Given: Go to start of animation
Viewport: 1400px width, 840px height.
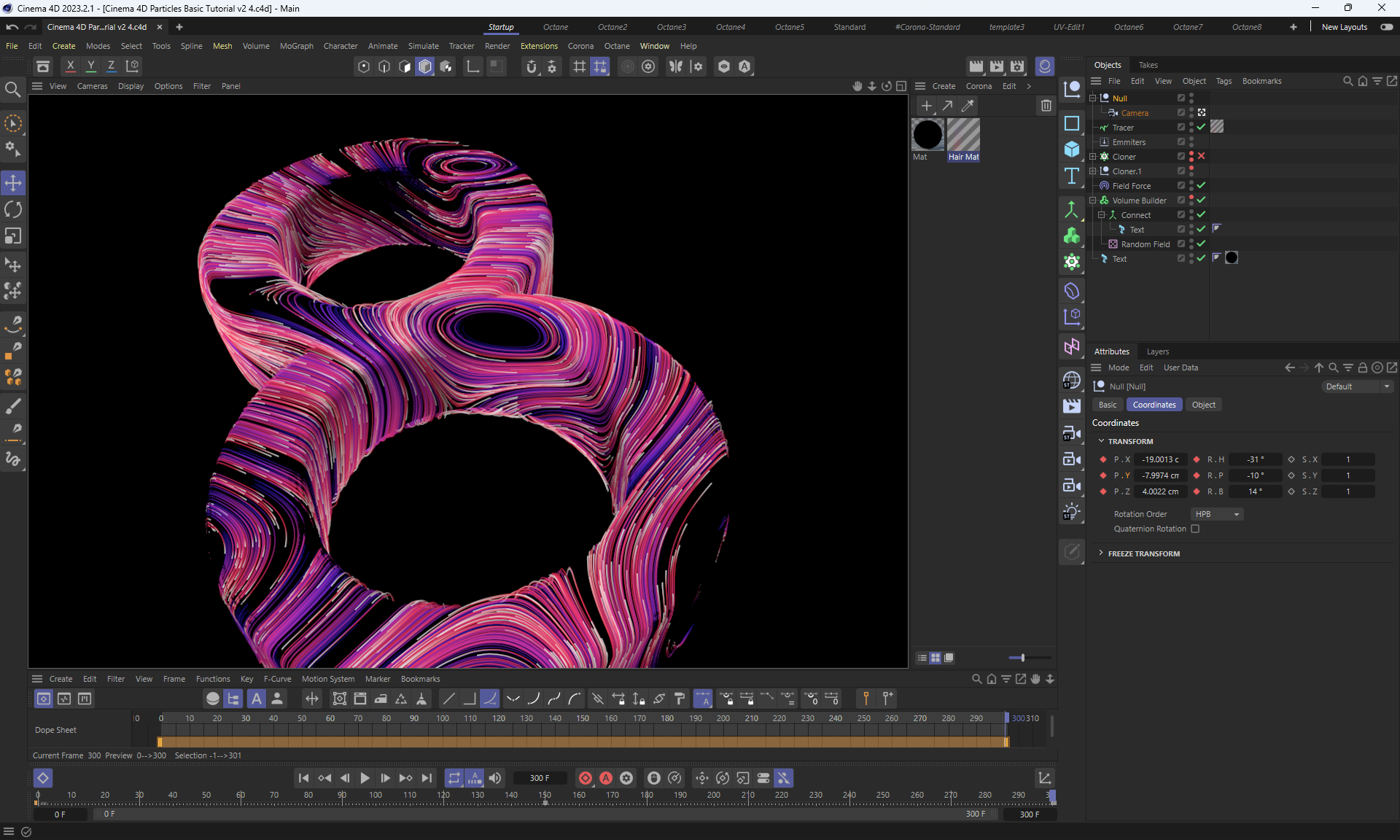Looking at the screenshot, I should coord(303,778).
